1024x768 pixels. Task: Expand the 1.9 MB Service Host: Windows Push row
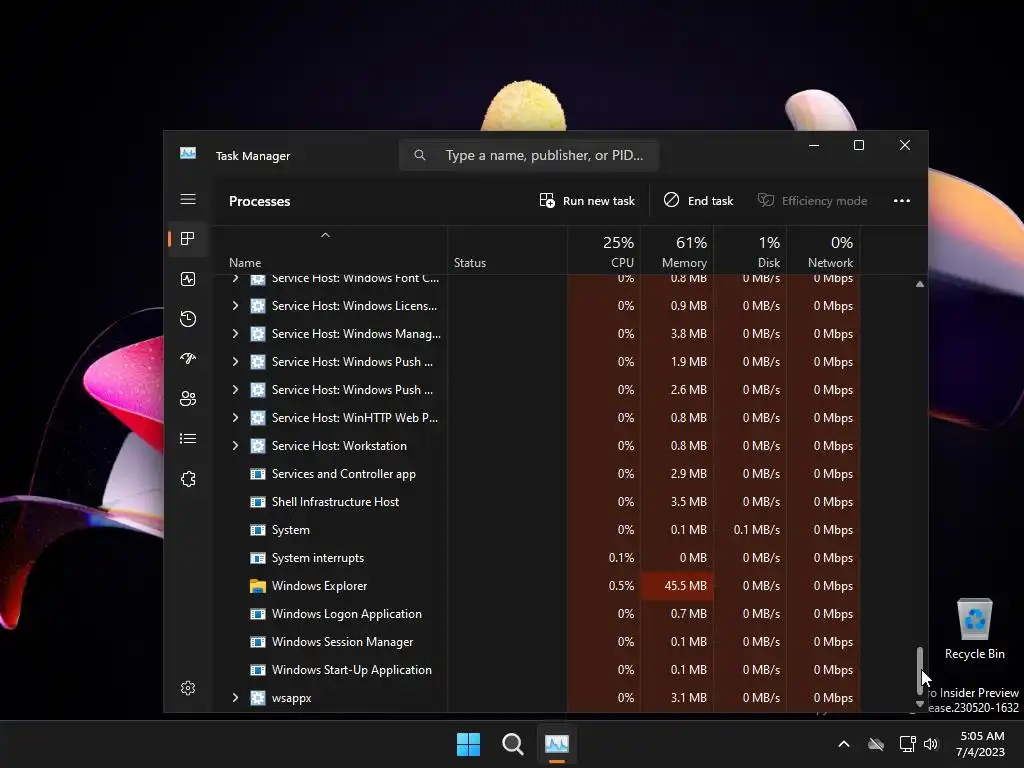[x=235, y=362]
